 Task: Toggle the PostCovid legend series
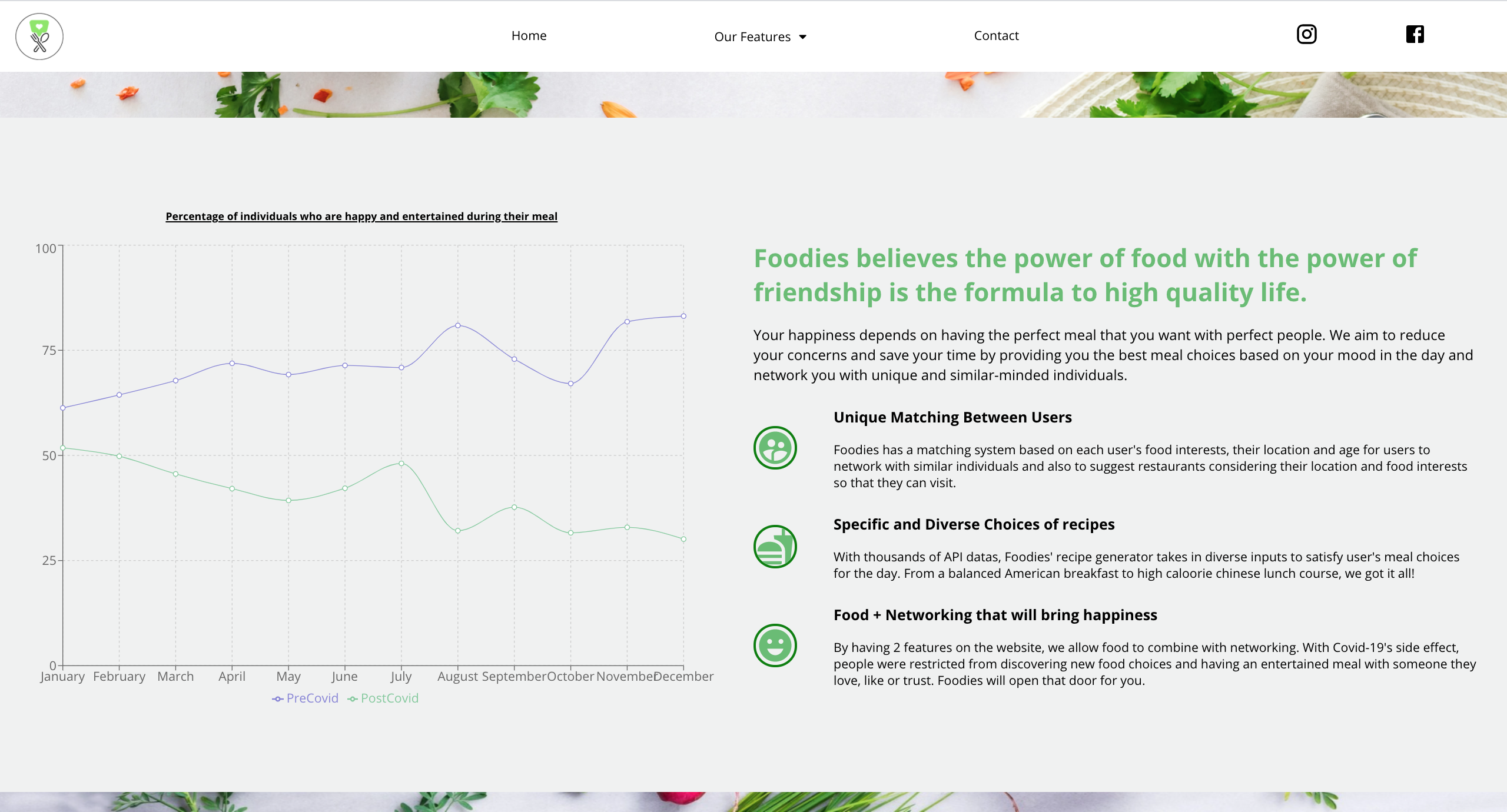383,698
